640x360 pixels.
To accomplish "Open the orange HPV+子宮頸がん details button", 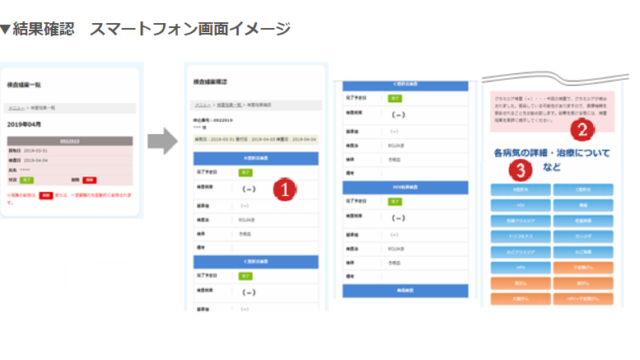I will (x=583, y=299).
